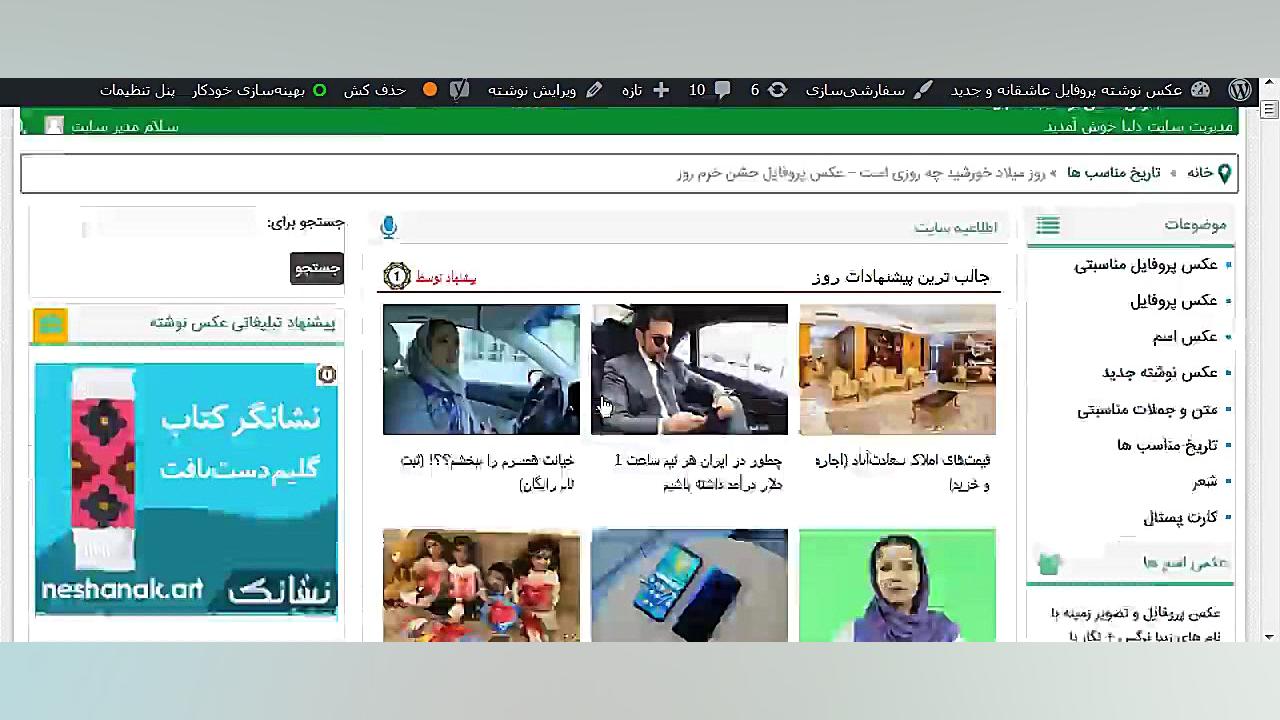
Task: Click the orange dot cache plugin icon
Action: (x=430, y=90)
